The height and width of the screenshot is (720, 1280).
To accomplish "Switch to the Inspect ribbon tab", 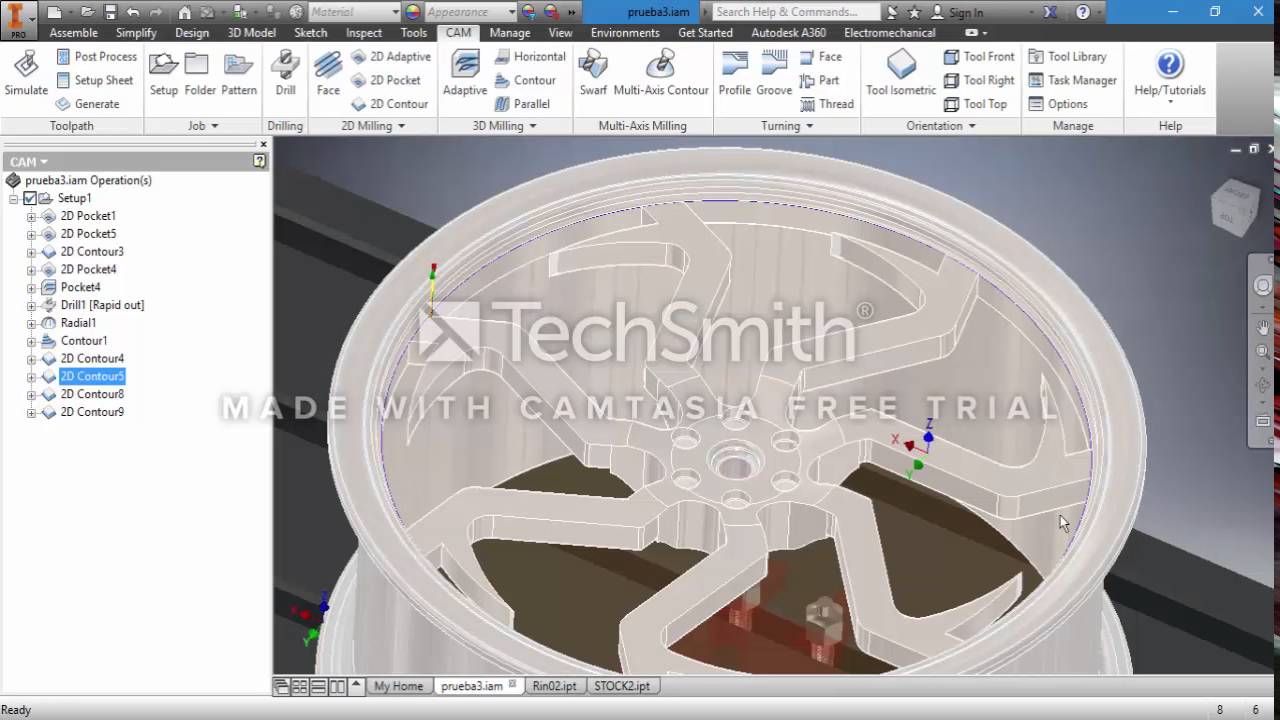I will [364, 33].
